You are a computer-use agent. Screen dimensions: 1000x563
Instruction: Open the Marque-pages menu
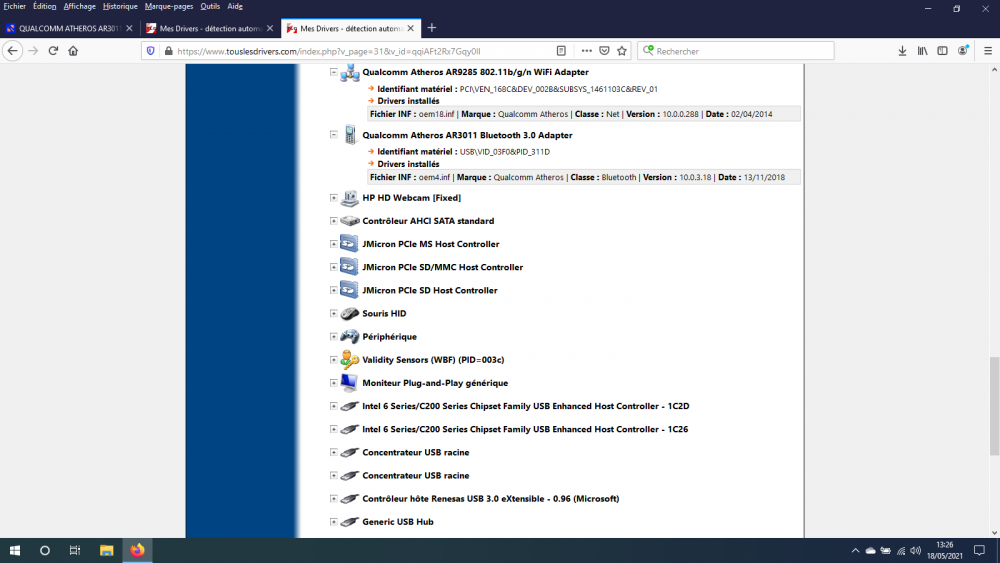coord(169,6)
